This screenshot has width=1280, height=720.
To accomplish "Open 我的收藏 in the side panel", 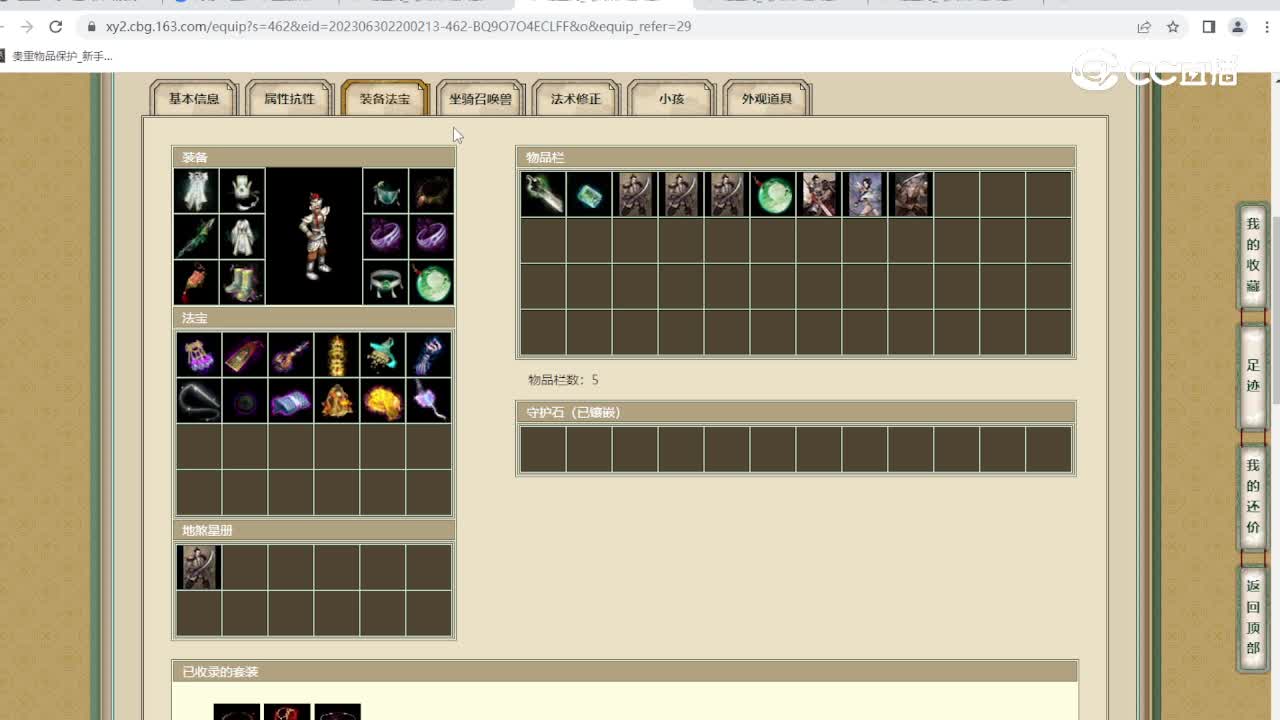I will [1253, 256].
